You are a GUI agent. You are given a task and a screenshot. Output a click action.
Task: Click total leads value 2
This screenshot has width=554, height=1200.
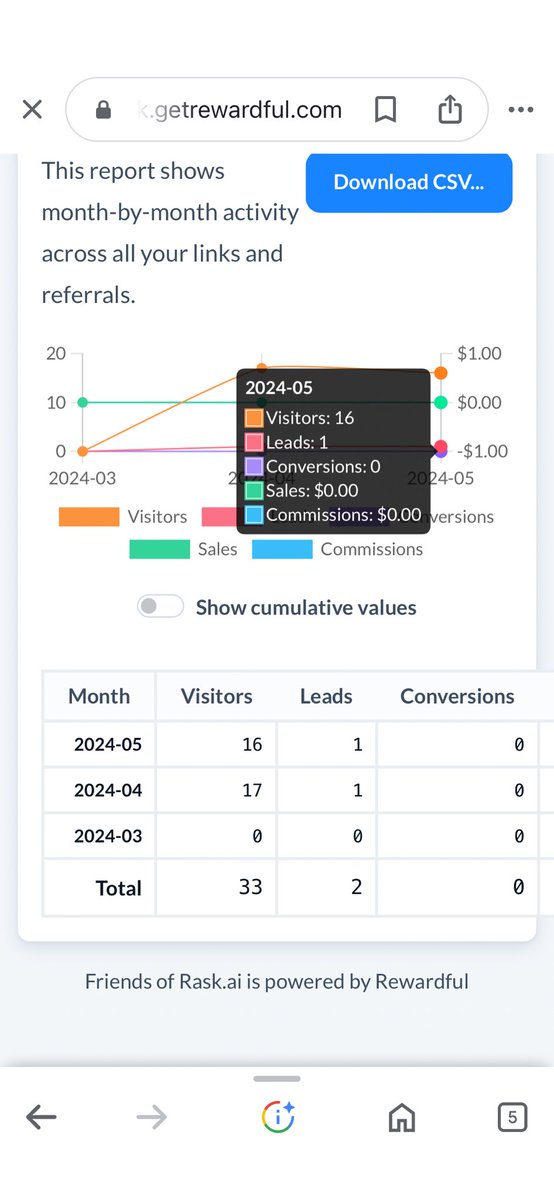click(356, 887)
